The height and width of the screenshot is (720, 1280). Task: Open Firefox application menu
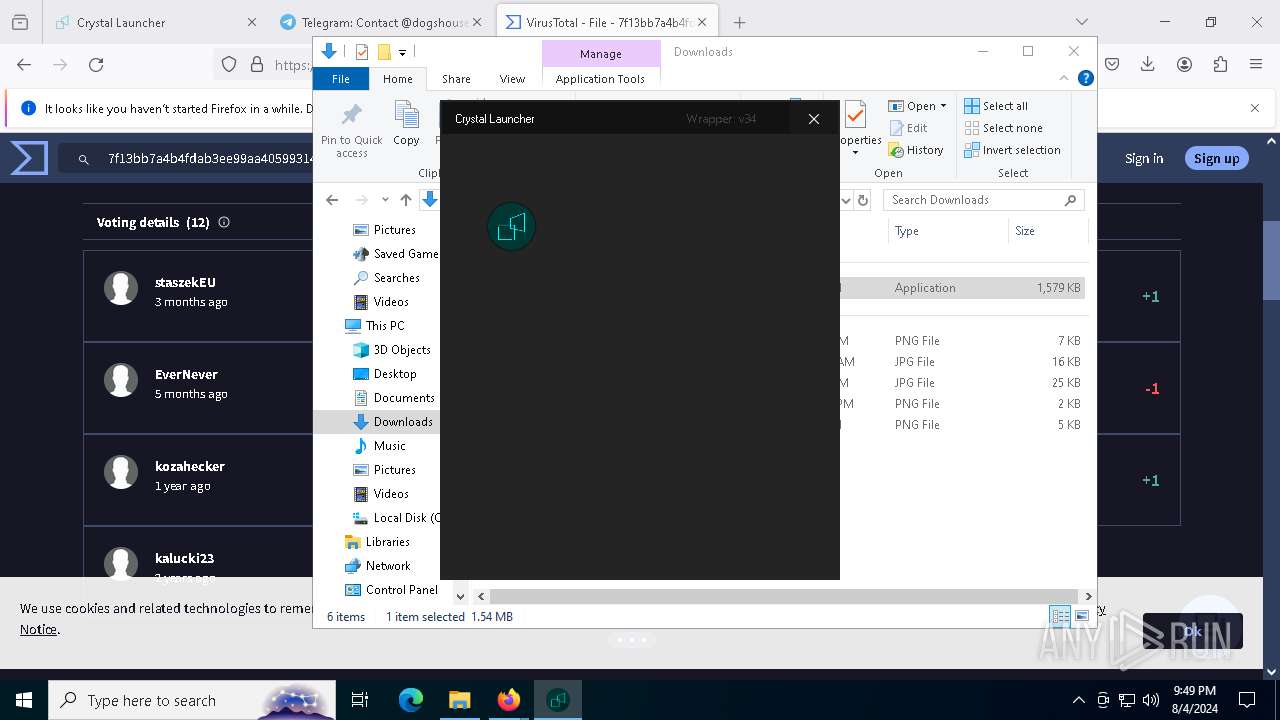point(1256,65)
